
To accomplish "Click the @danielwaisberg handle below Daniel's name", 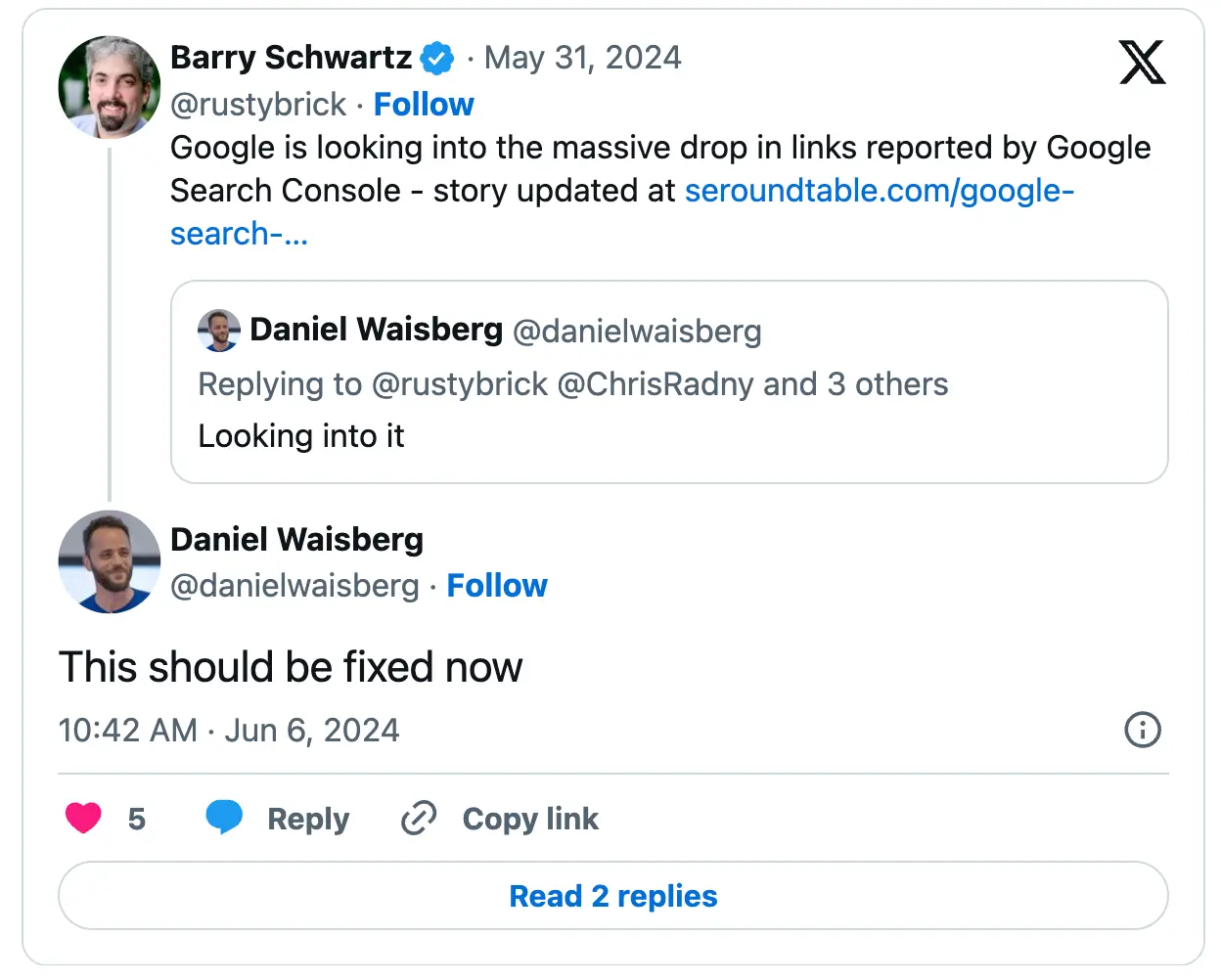I will (294, 585).
